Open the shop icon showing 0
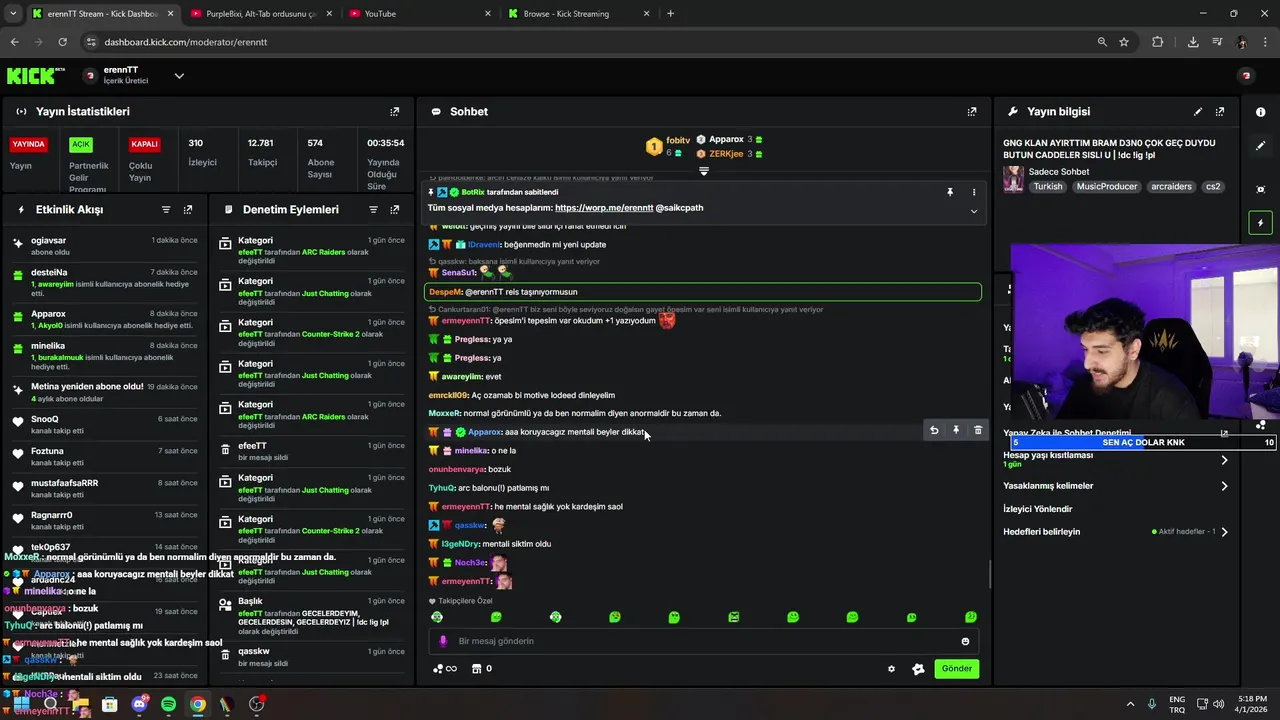The image size is (1280, 720). click(481, 669)
